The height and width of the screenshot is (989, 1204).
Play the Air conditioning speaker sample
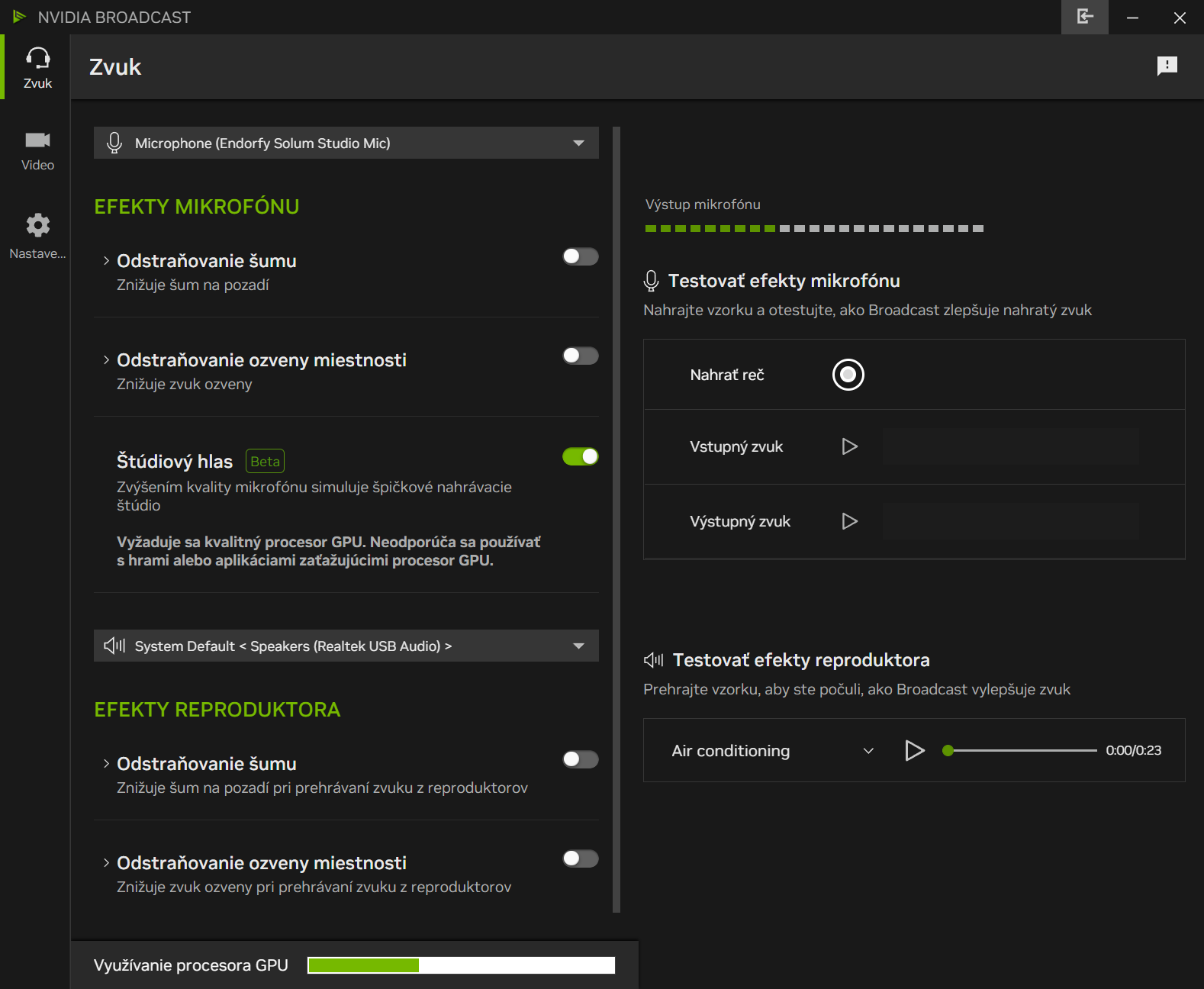pos(914,750)
